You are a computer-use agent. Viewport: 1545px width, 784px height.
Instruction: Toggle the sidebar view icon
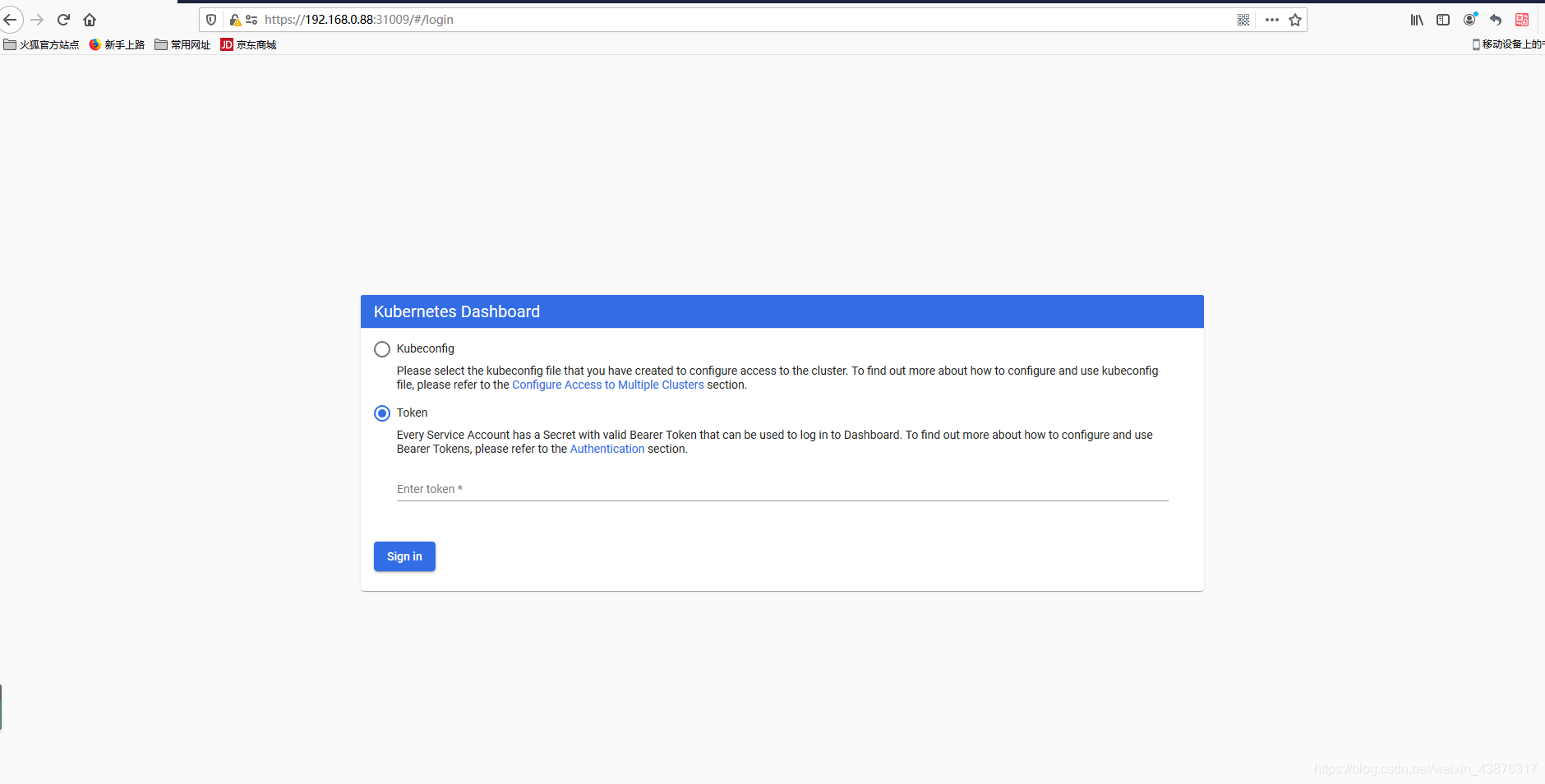(1443, 20)
